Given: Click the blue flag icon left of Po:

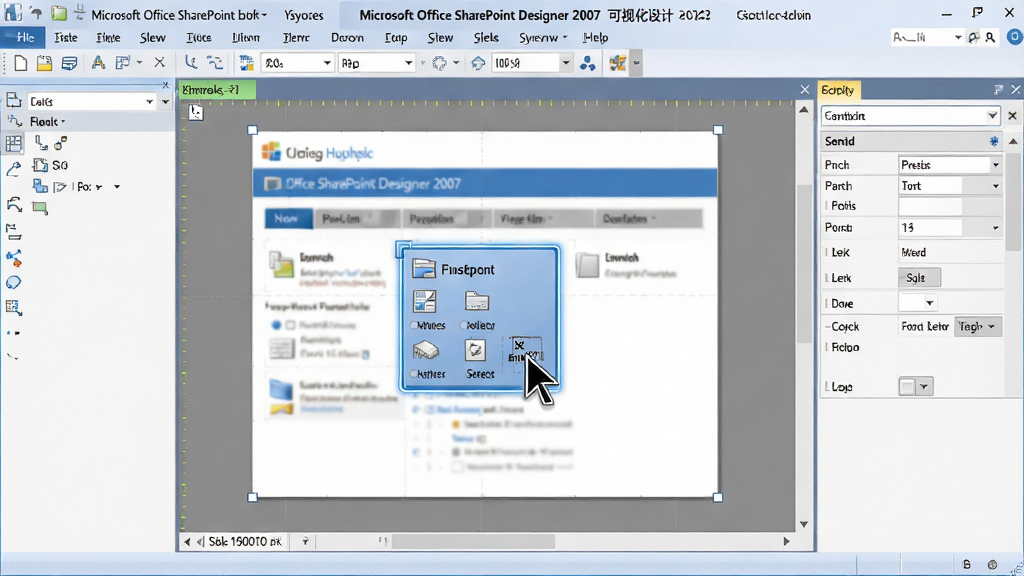Looking at the screenshot, I should [40, 186].
